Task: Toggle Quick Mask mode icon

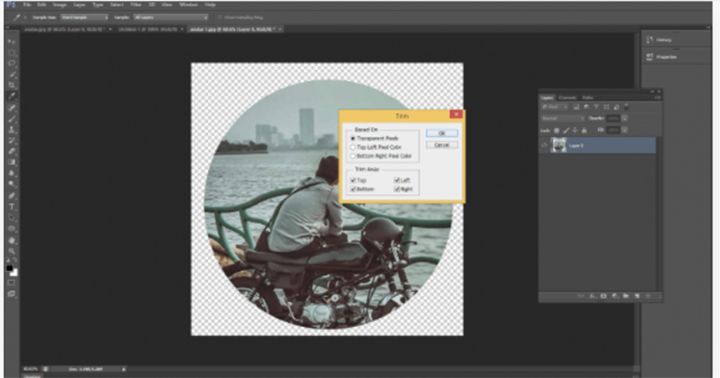Action: click(11, 282)
